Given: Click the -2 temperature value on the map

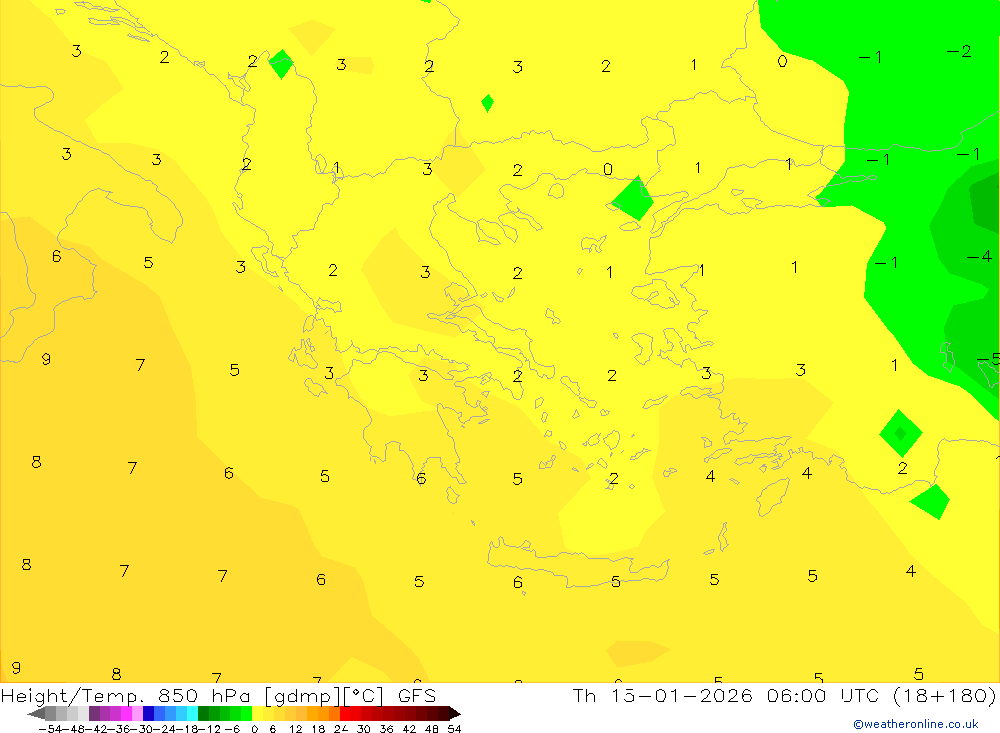Looking at the screenshot, I should click(x=959, y=51).
